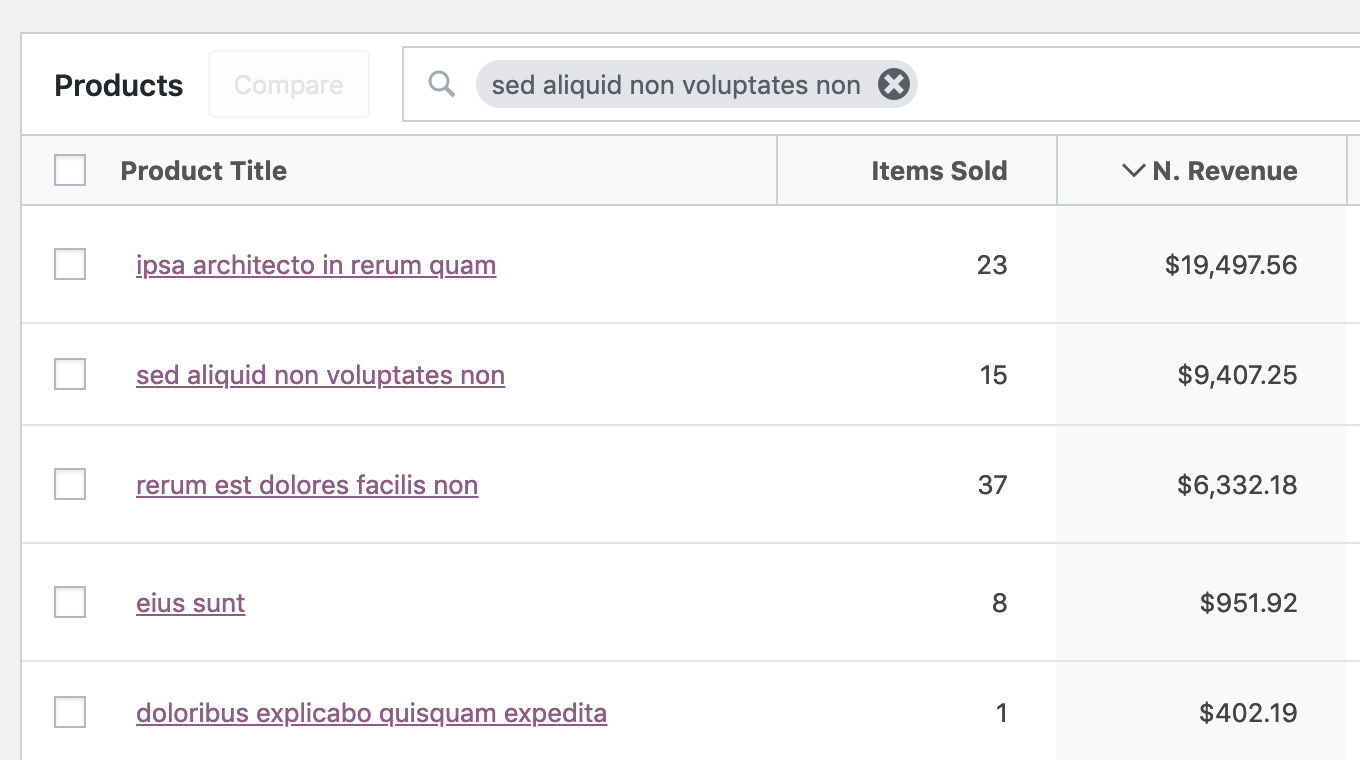Check the box for ipsa architecto in rerum quam

pyautogui.click(x=70, y=265)
